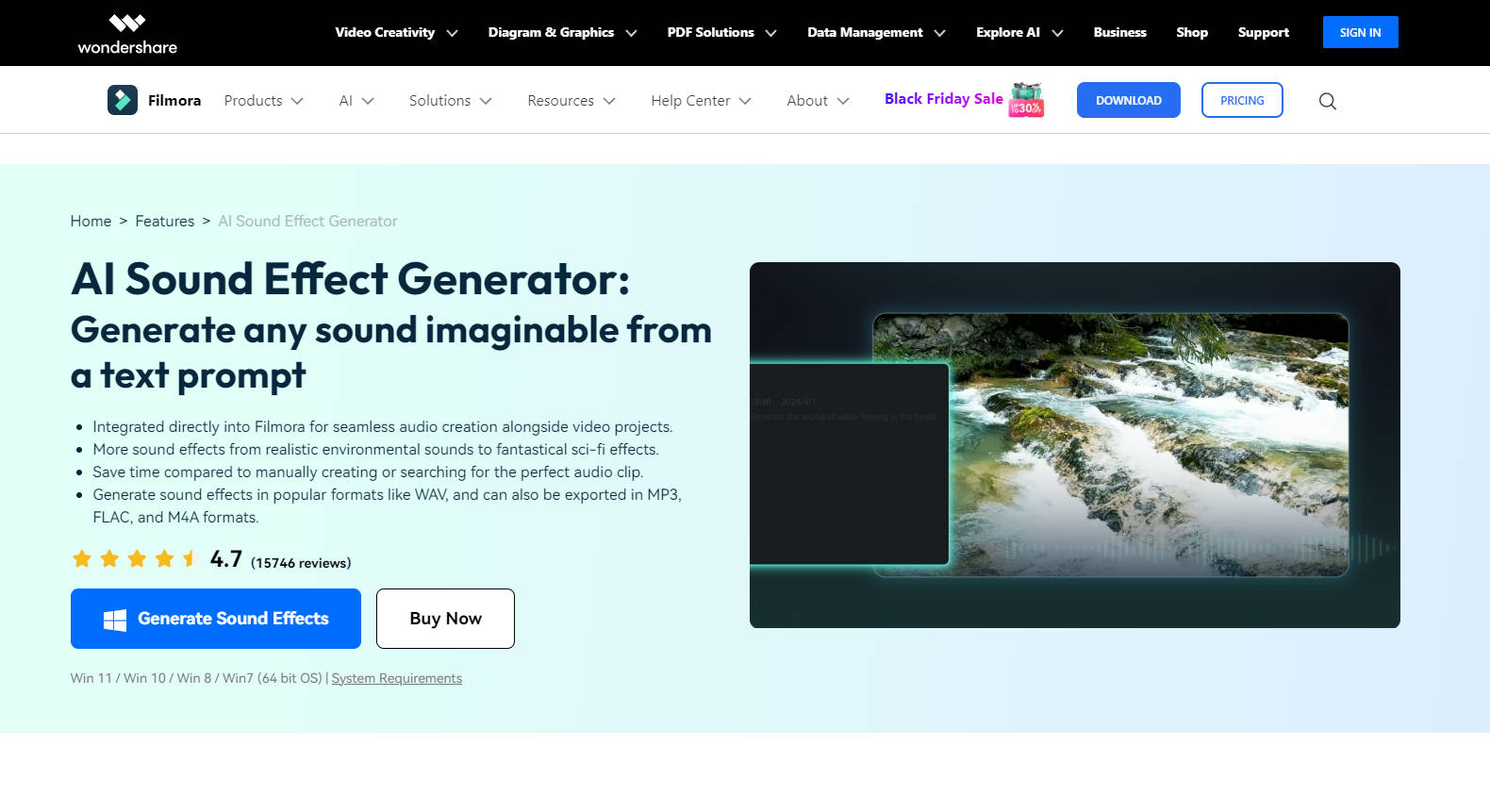Click the star rating icons
The image size is (1490, 812).
pos(134,559)
